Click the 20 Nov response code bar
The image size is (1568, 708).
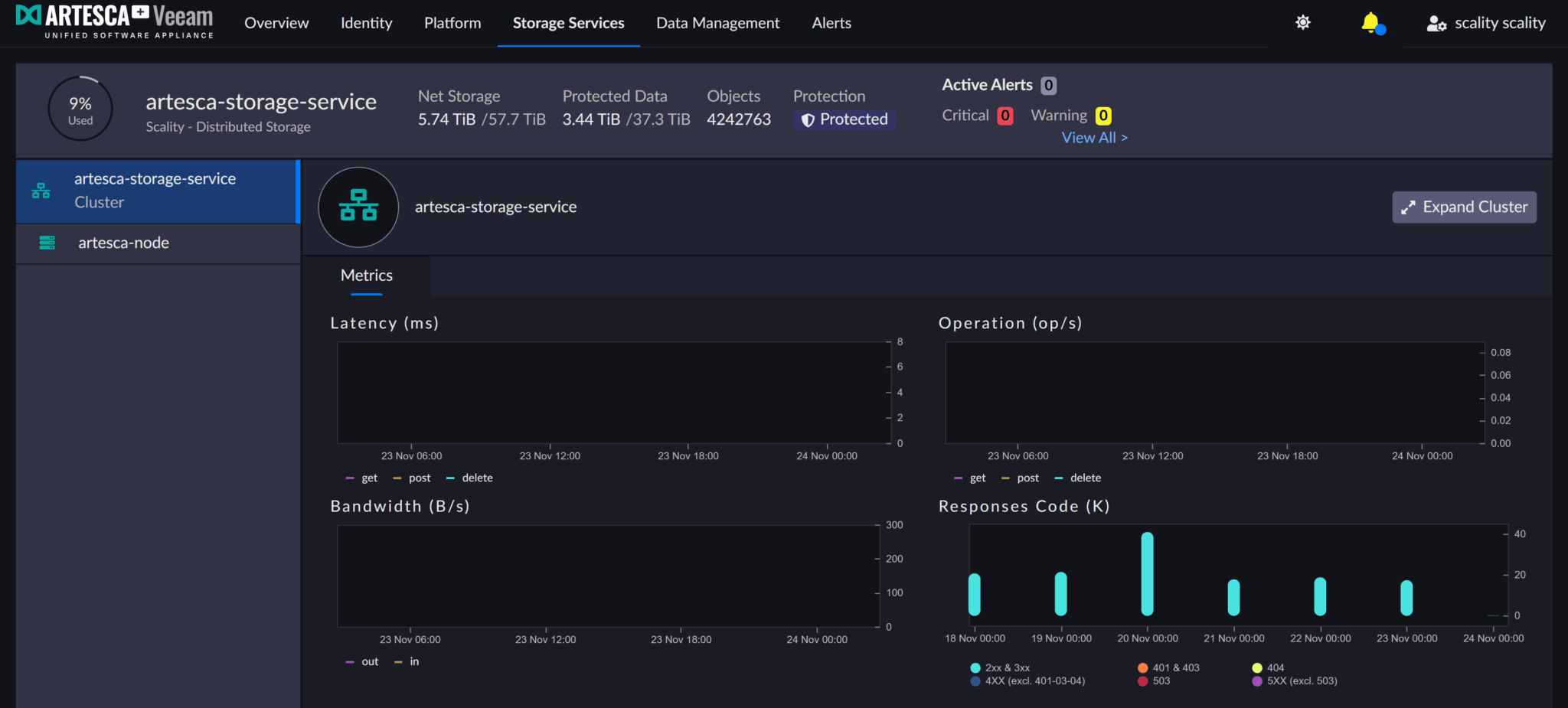tap(1147, 574)
